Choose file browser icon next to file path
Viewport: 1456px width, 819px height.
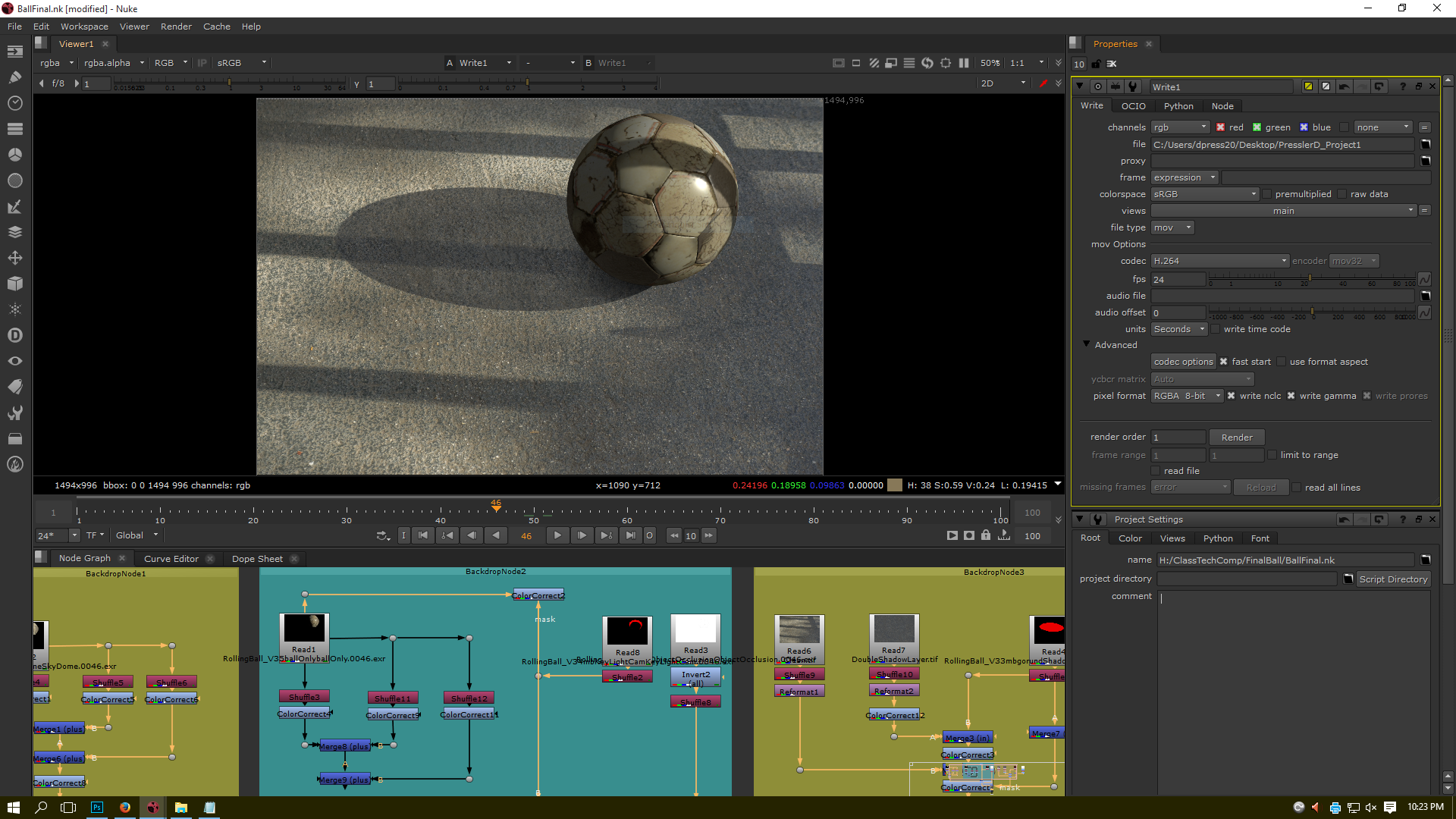1425,144
